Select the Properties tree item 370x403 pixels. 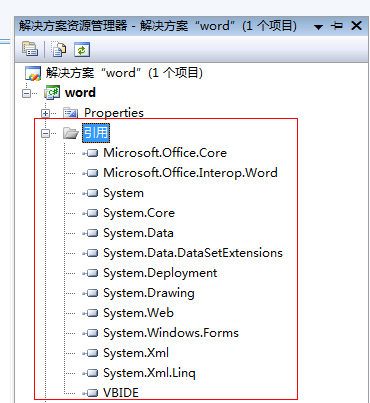pos(114,113)
